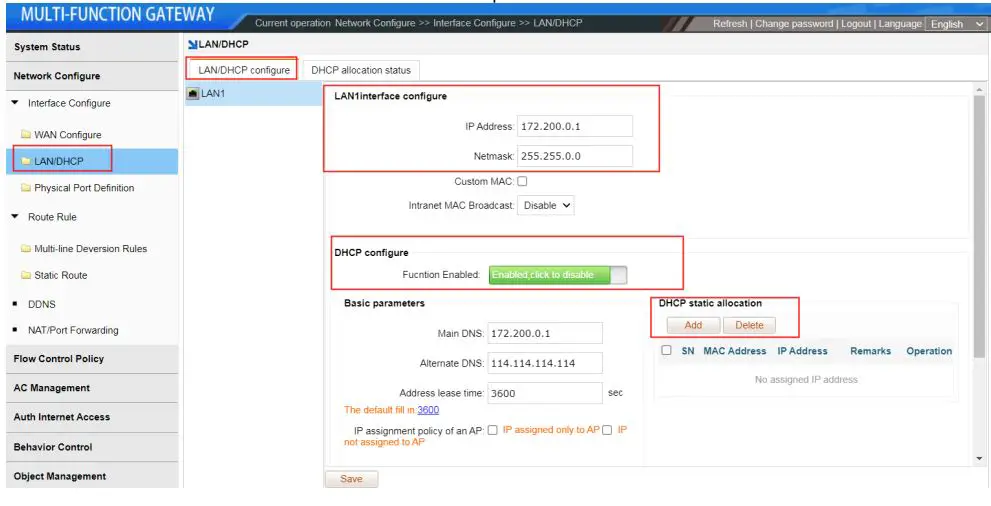The height and width of the screenshot is (506, 991).
Task: Open WAN Configure page
Action: pos(68,135)
